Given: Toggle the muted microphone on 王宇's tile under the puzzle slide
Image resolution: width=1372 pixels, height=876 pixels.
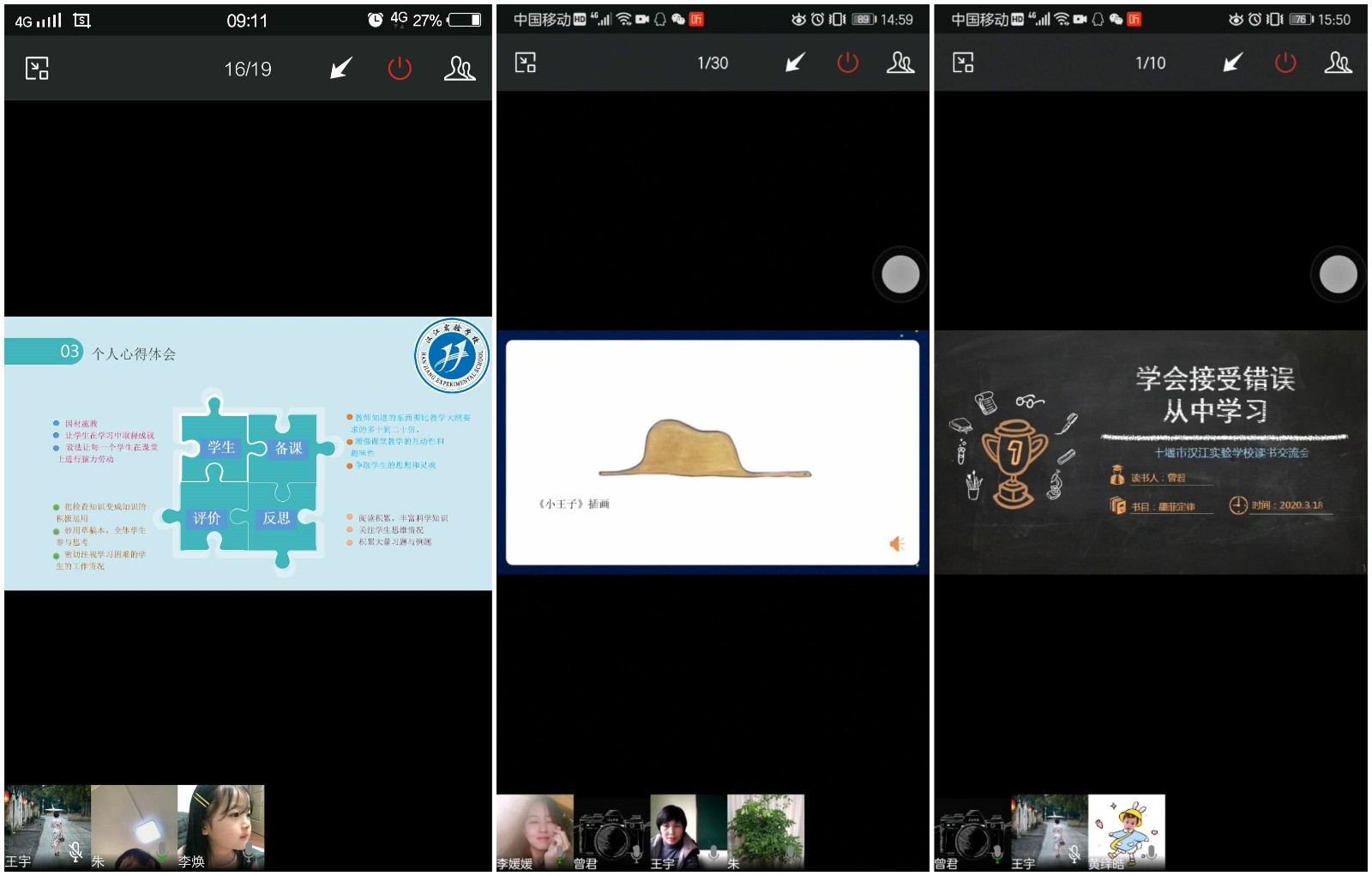Looking at the screenshot, I should pyautogui.click(x=75, y=851).
